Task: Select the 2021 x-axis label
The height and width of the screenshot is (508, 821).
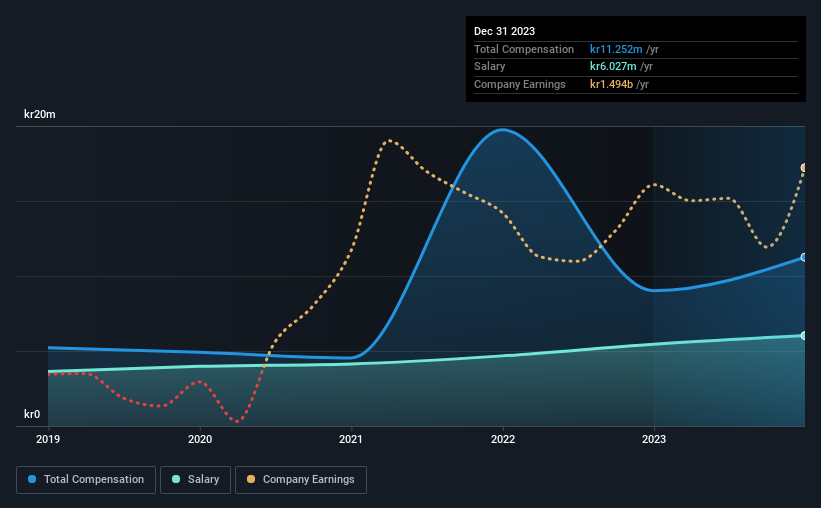Action: (351, 439)
